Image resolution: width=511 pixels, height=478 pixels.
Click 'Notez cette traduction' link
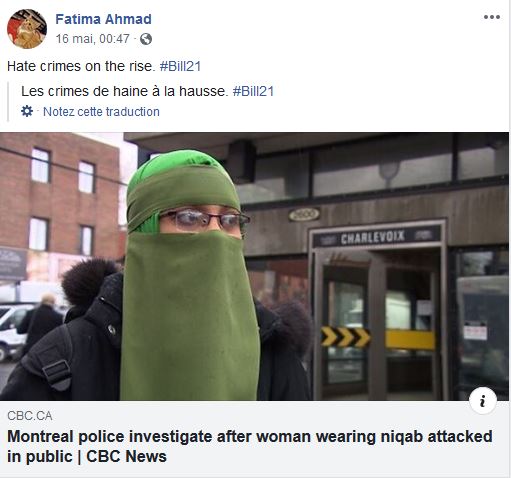101,112
